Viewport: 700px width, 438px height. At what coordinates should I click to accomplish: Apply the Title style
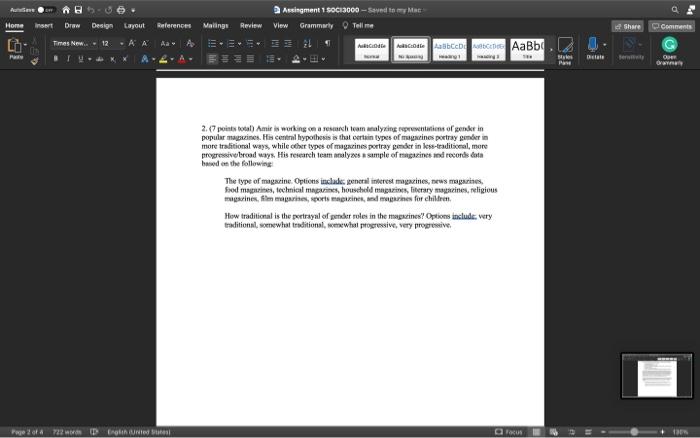[x=527, y=49]
